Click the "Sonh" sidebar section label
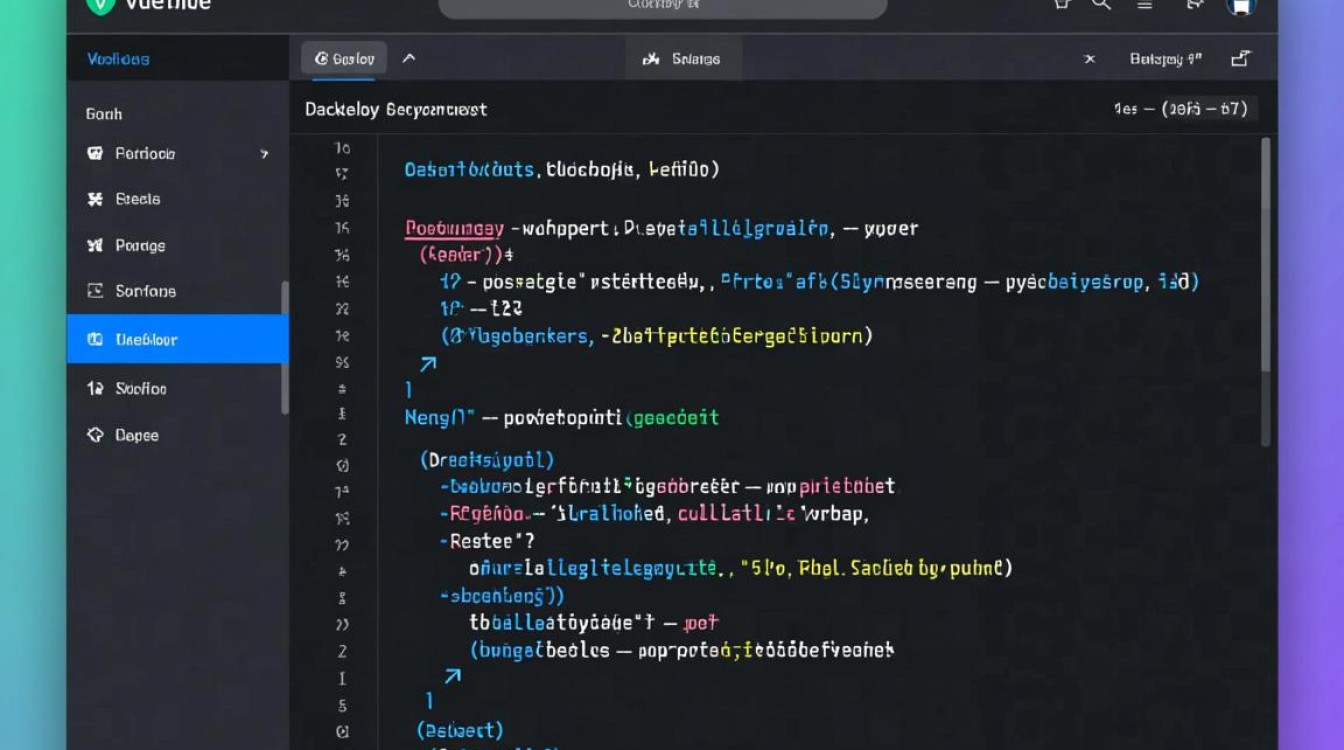 (104, 114)
